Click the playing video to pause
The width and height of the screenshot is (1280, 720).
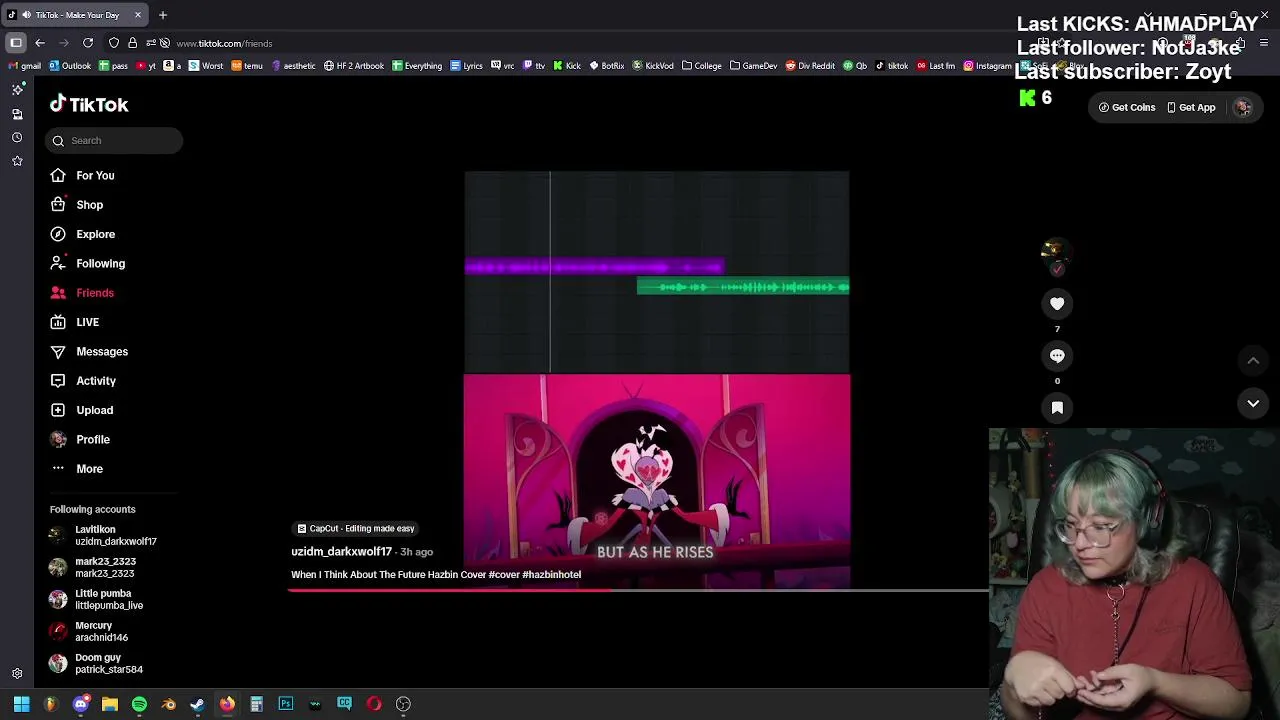click(x=657, y=380)
